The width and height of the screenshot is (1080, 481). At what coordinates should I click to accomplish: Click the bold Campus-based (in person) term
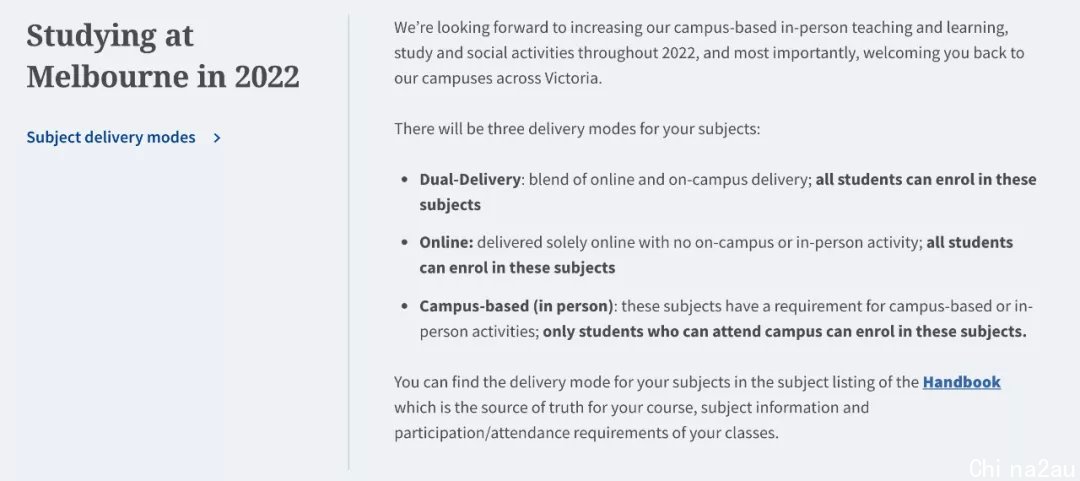point(516,306)
